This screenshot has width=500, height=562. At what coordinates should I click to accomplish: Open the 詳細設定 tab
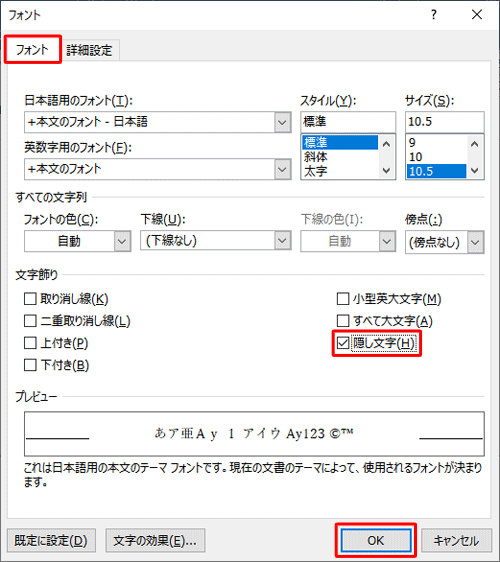(89, 51)
